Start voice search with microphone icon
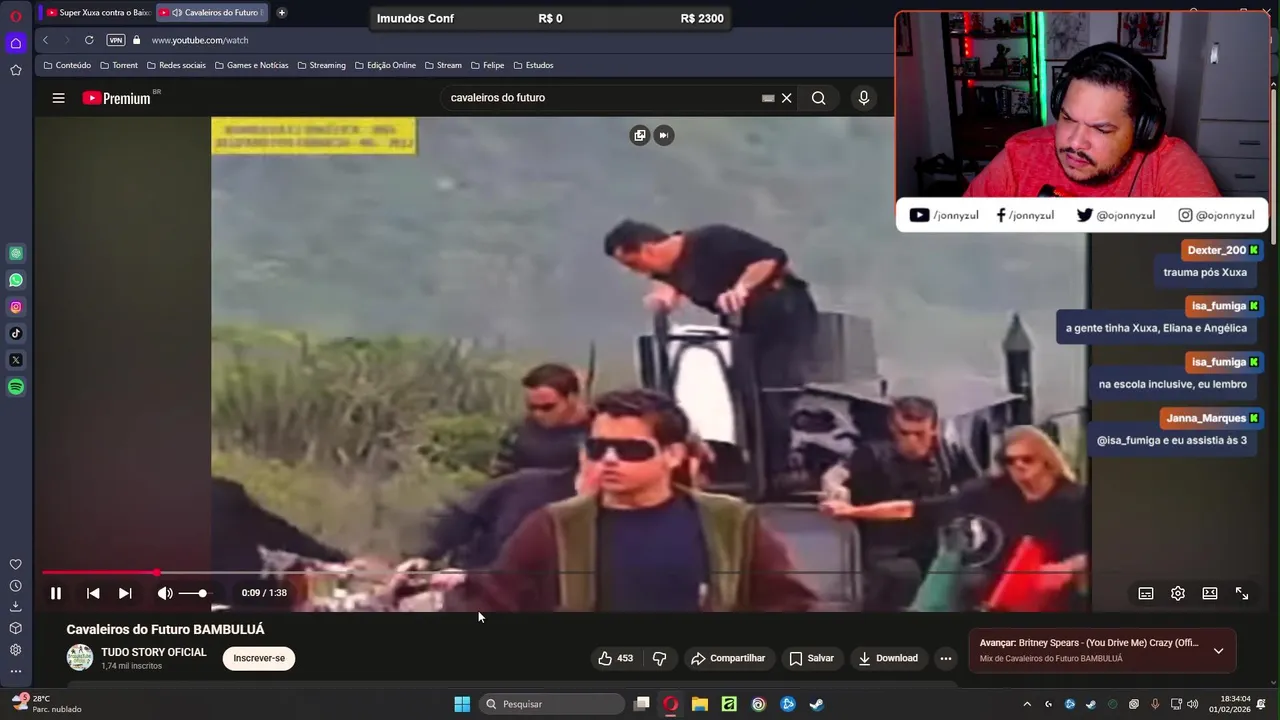This screenshot has height=720, width=1280. pyautogui.click(x=864, y=98)
